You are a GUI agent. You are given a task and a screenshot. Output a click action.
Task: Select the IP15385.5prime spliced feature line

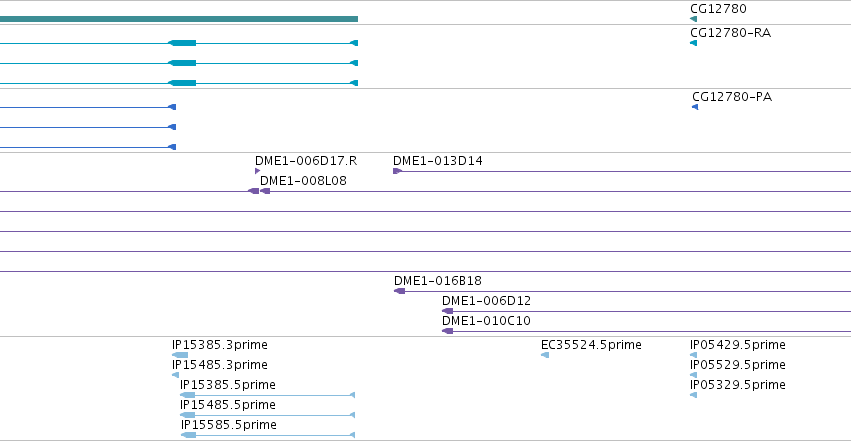tap(268, 395)
